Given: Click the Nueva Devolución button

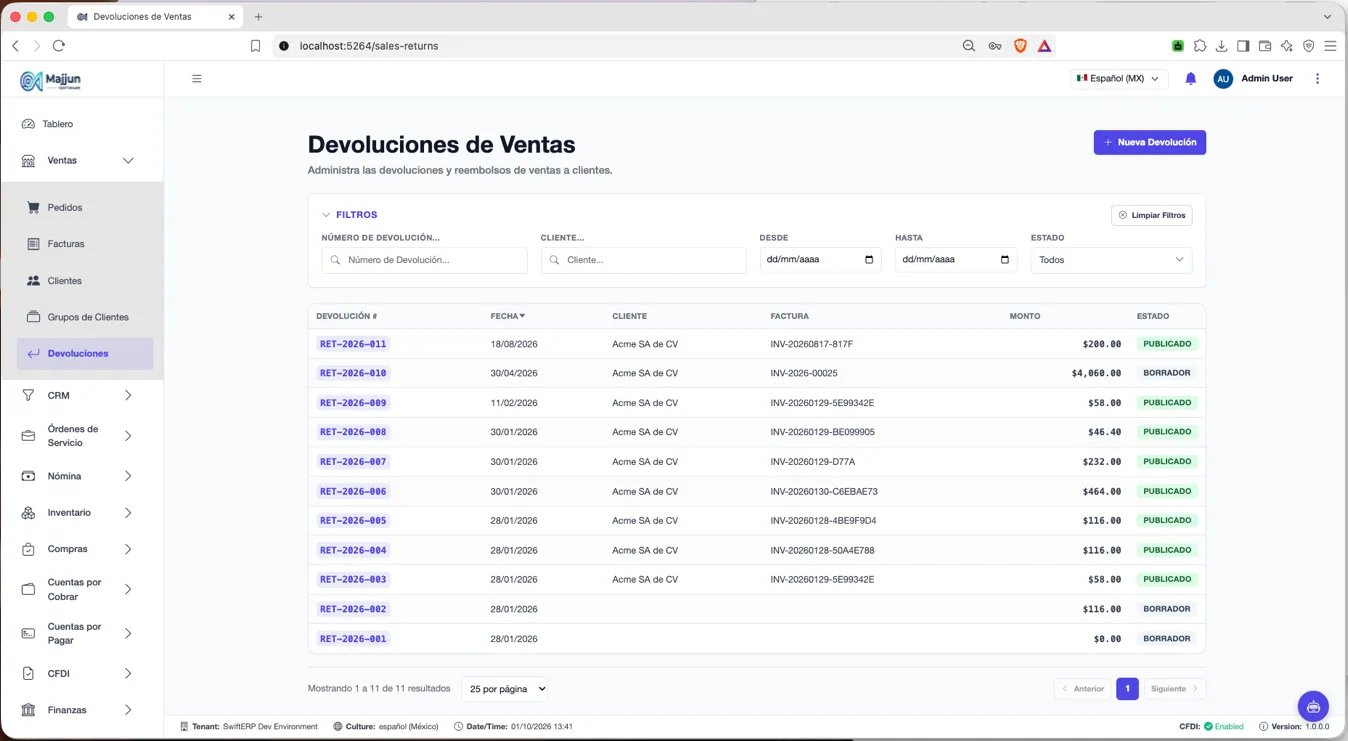Looking at the screenshot, I should click(x=1149, y=142).
